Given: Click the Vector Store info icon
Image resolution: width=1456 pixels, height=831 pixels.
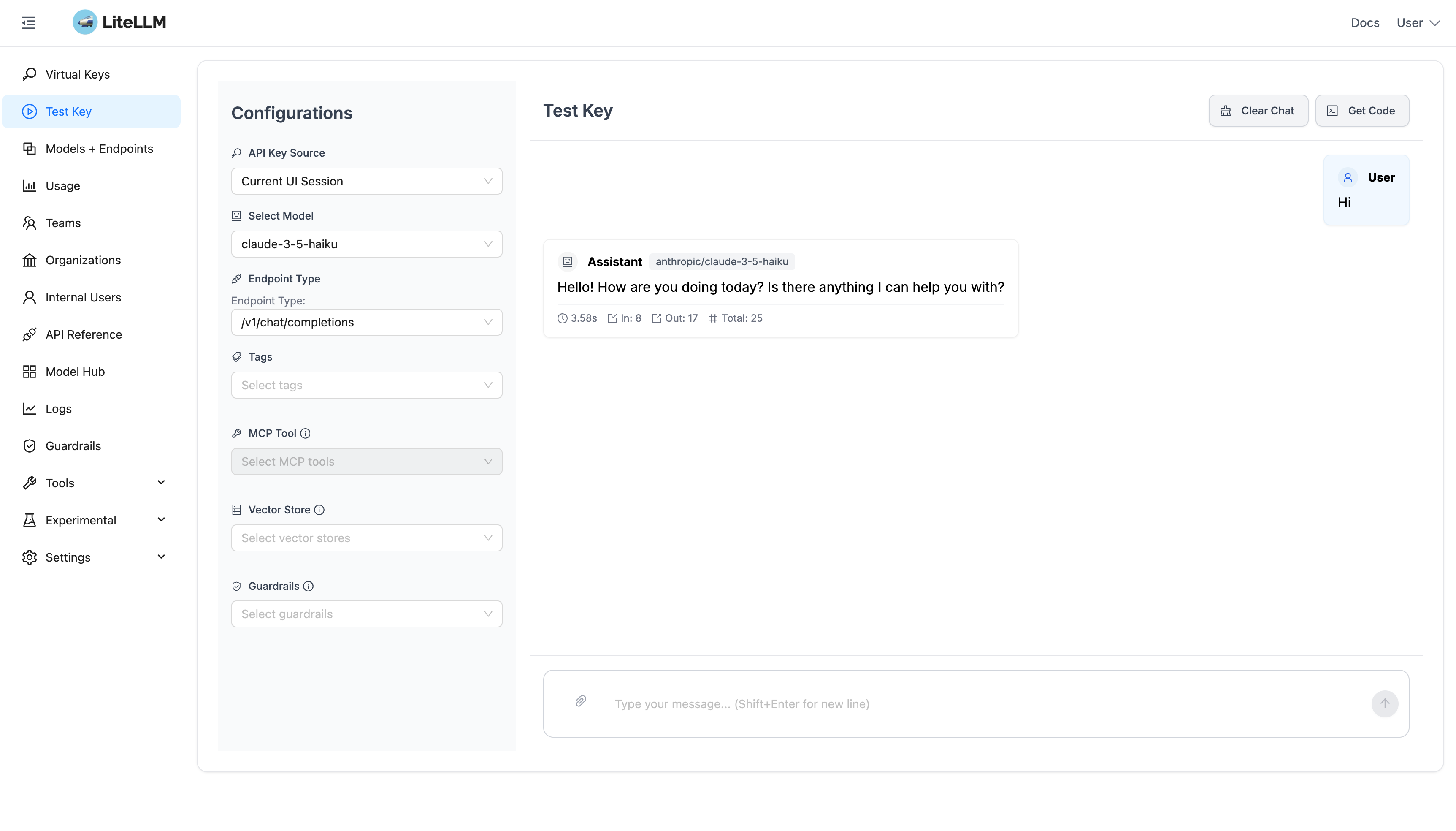Looking at the screenshot, I should (x=319, y=510).
